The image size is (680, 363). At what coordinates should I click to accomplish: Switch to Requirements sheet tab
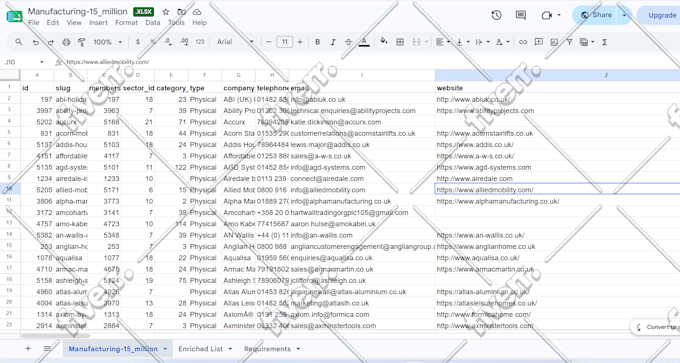pos(267,349)
